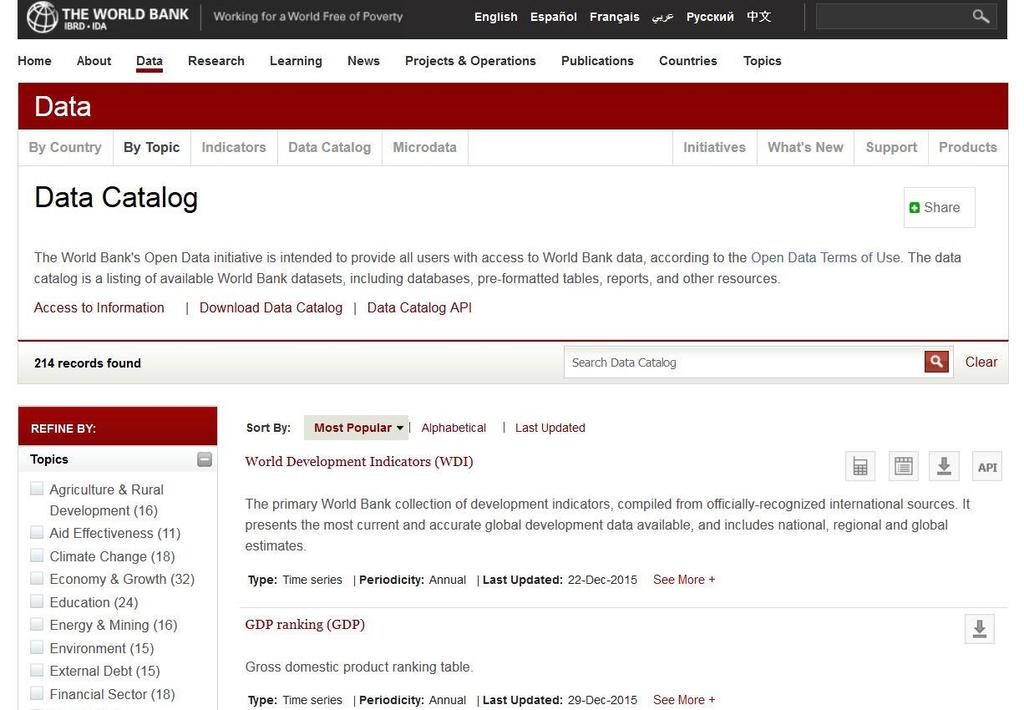Check the Energy & Mining filter
The height and width of the screenshot is (710, 1024).
click(x=37, y=624)
